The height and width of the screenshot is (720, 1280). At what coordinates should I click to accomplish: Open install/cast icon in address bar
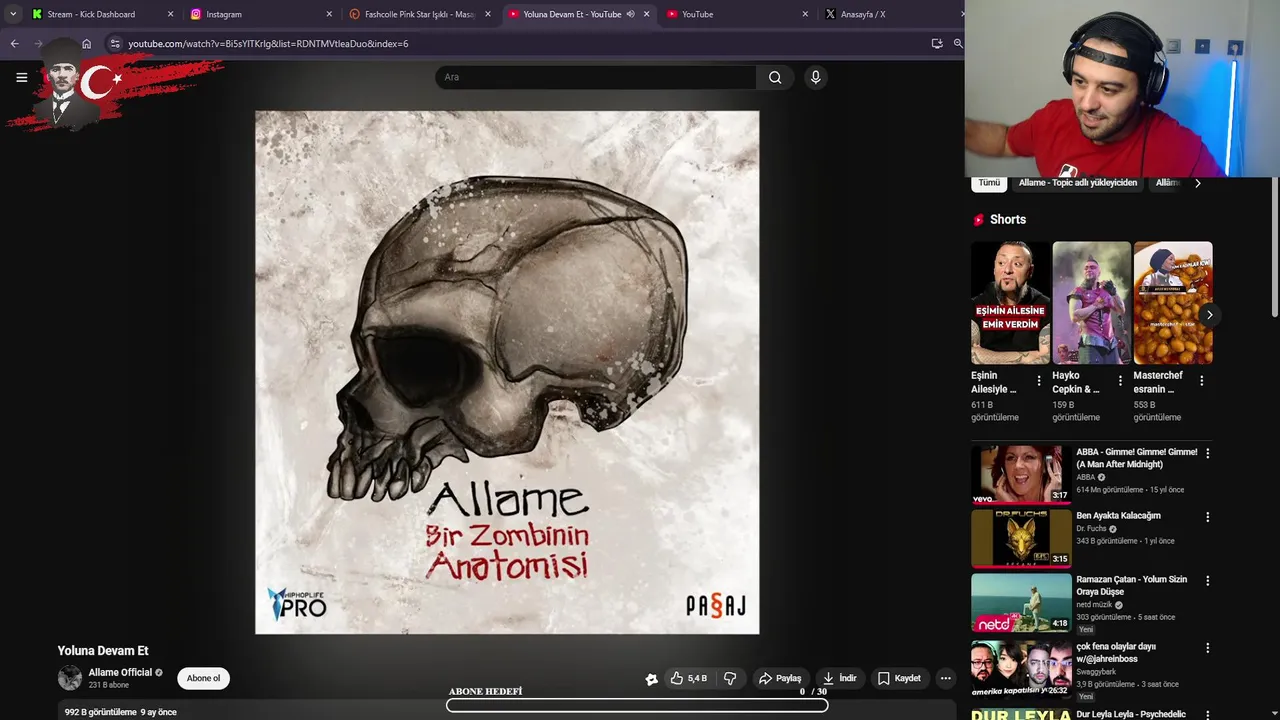coord(936,43)
